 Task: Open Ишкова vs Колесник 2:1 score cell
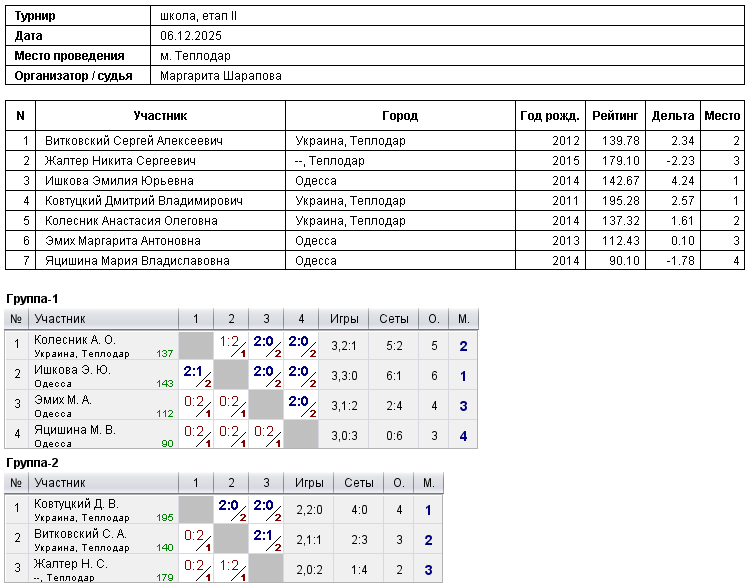coord(196,376)
